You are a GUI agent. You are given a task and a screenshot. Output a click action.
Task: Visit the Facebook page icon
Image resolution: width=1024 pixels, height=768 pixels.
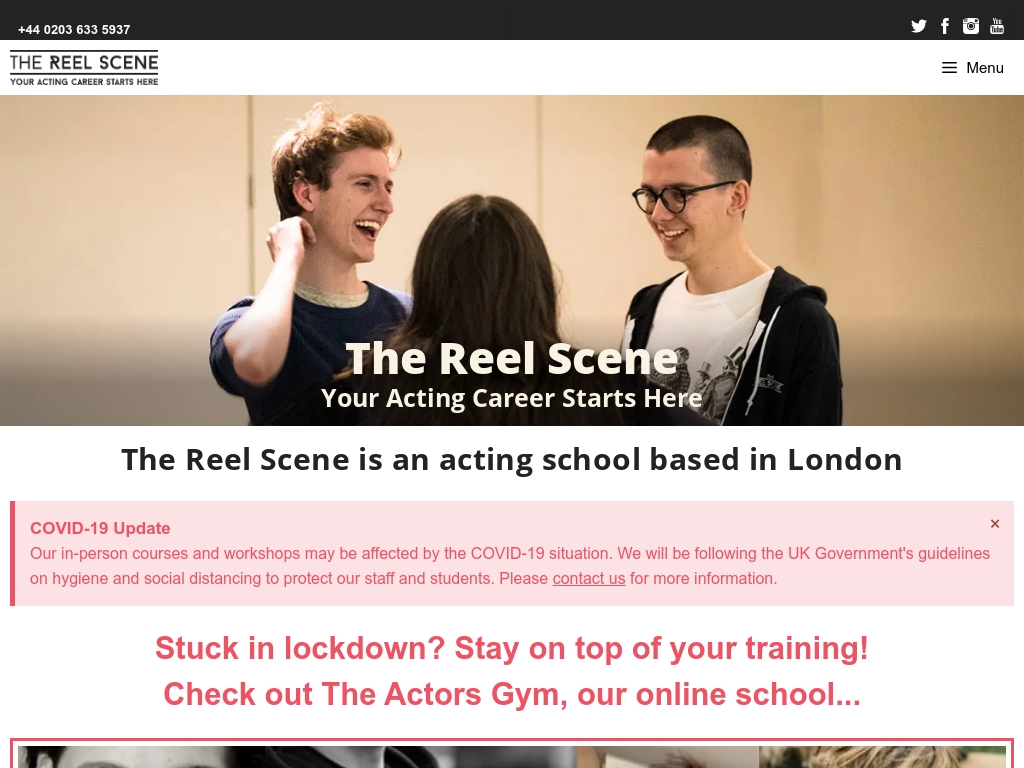click(x=945, y=26)
